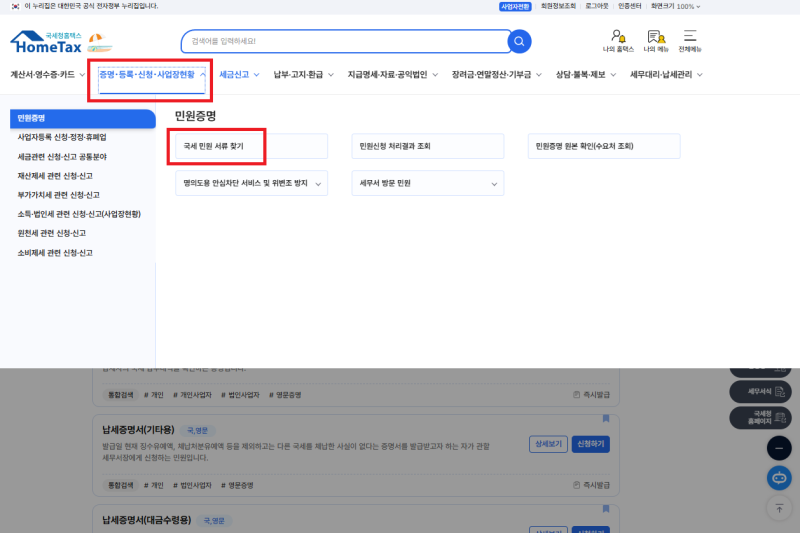800x533 pixels.
Task: Click 회원정보조회 link
Action: [x=558, y=6]
